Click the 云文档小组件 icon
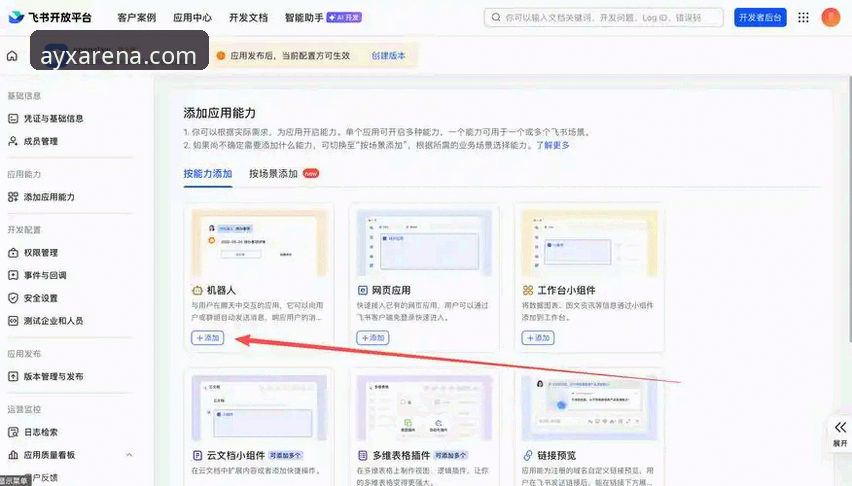This screenshot has height=486, width=852. (x=198, y=455)
